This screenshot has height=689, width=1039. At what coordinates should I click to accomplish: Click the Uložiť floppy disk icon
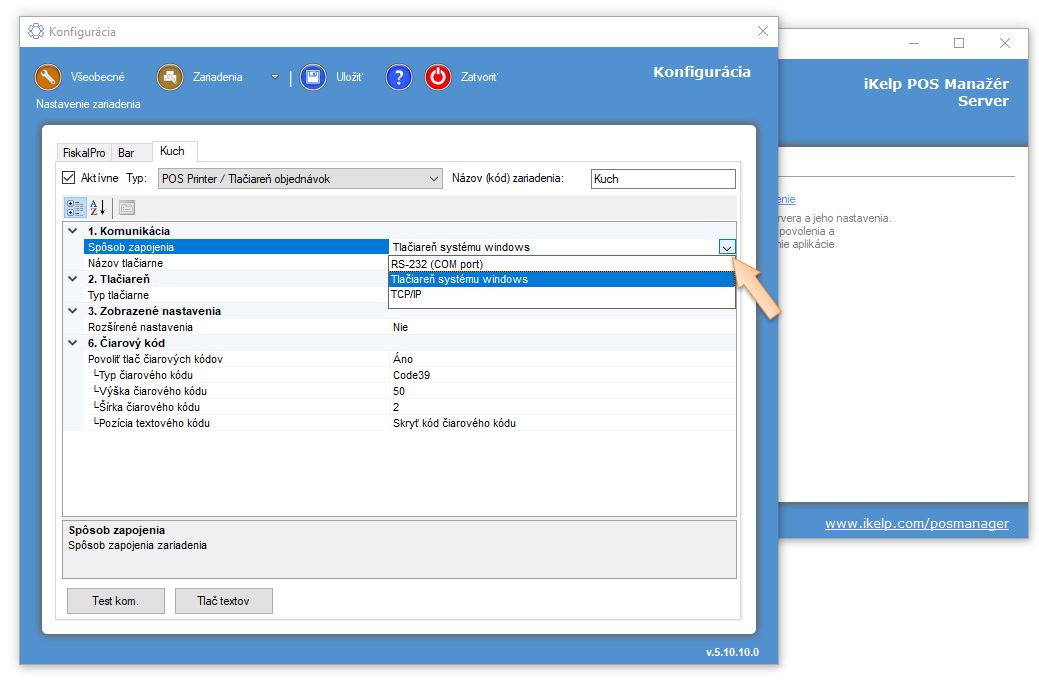(x=313, y=77)
